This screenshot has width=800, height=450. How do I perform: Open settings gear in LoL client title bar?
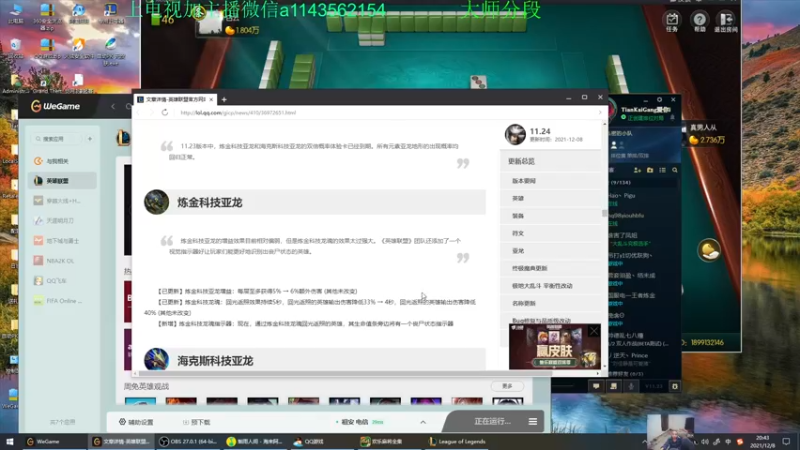click(659, 99)
